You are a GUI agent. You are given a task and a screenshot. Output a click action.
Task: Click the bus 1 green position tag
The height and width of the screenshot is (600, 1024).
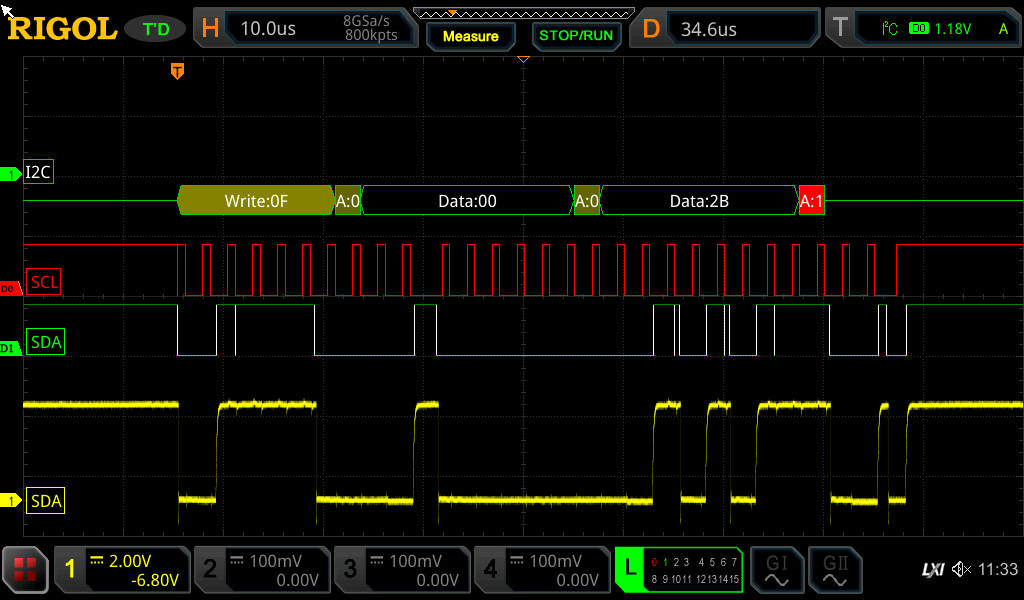click(10, 174)
